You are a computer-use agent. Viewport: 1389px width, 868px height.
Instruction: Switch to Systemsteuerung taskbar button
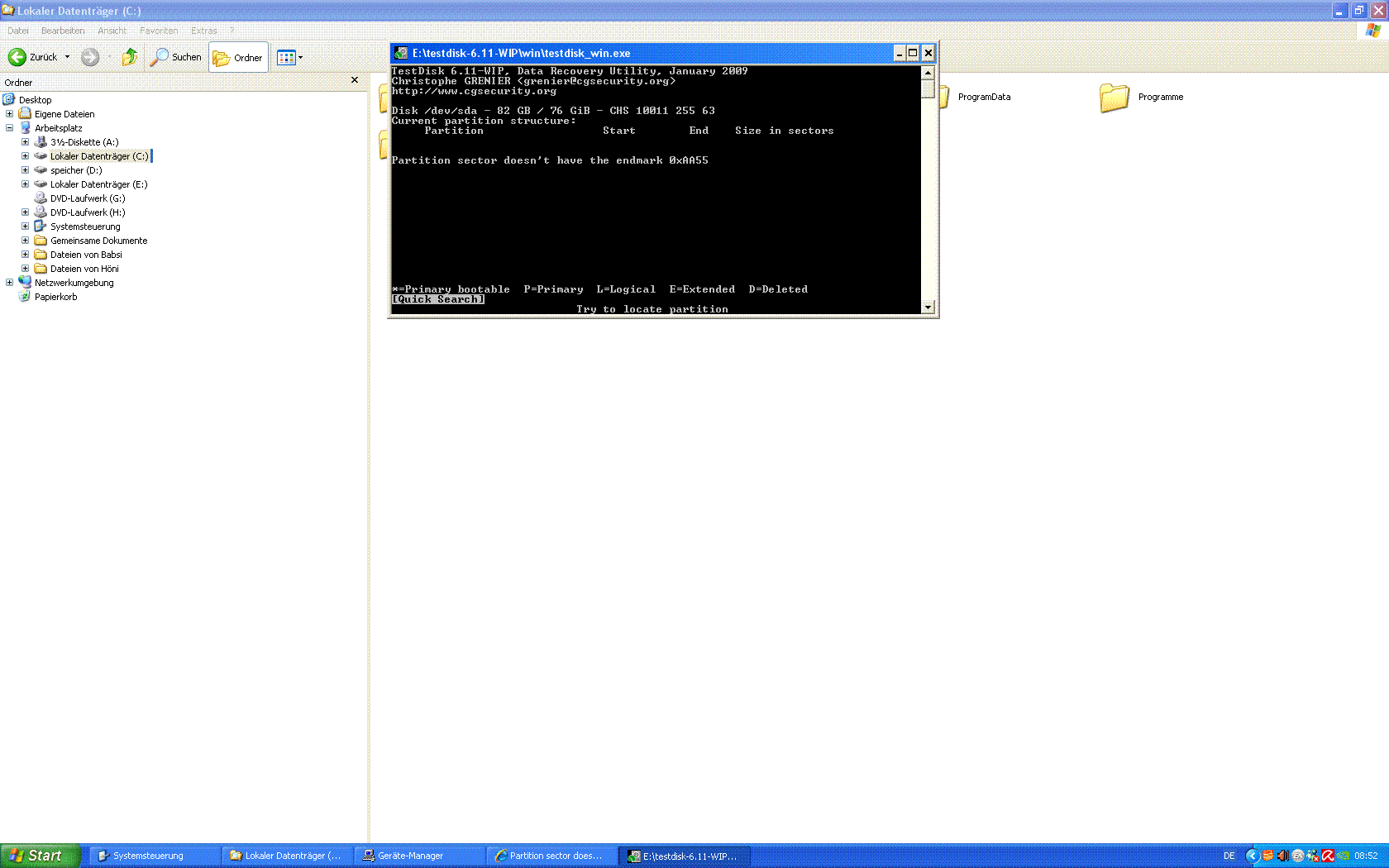click(x=155, y=856)
